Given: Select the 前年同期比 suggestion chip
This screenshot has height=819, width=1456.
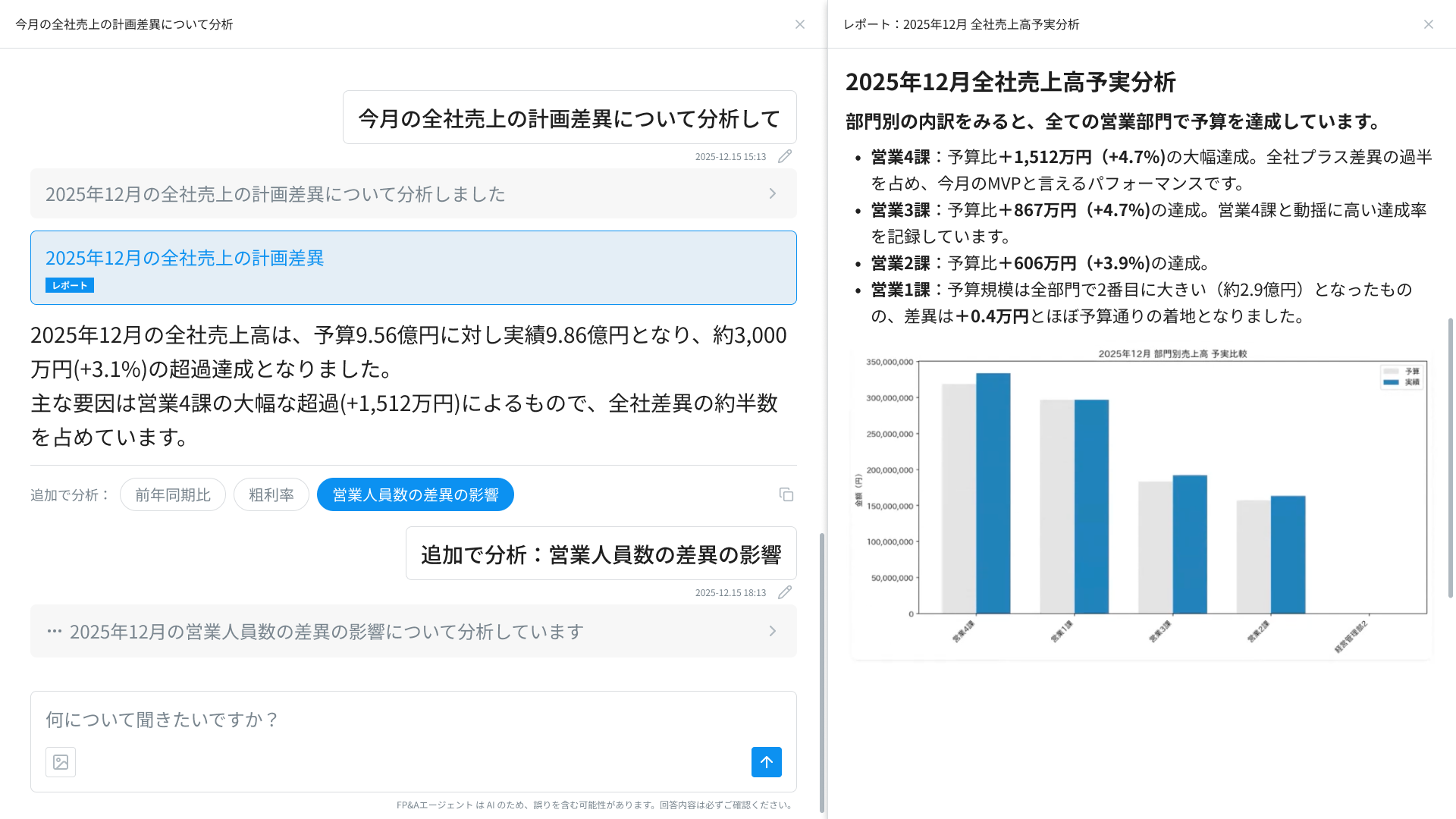Looking at the screenshot, I should click(x=173, y=494).
